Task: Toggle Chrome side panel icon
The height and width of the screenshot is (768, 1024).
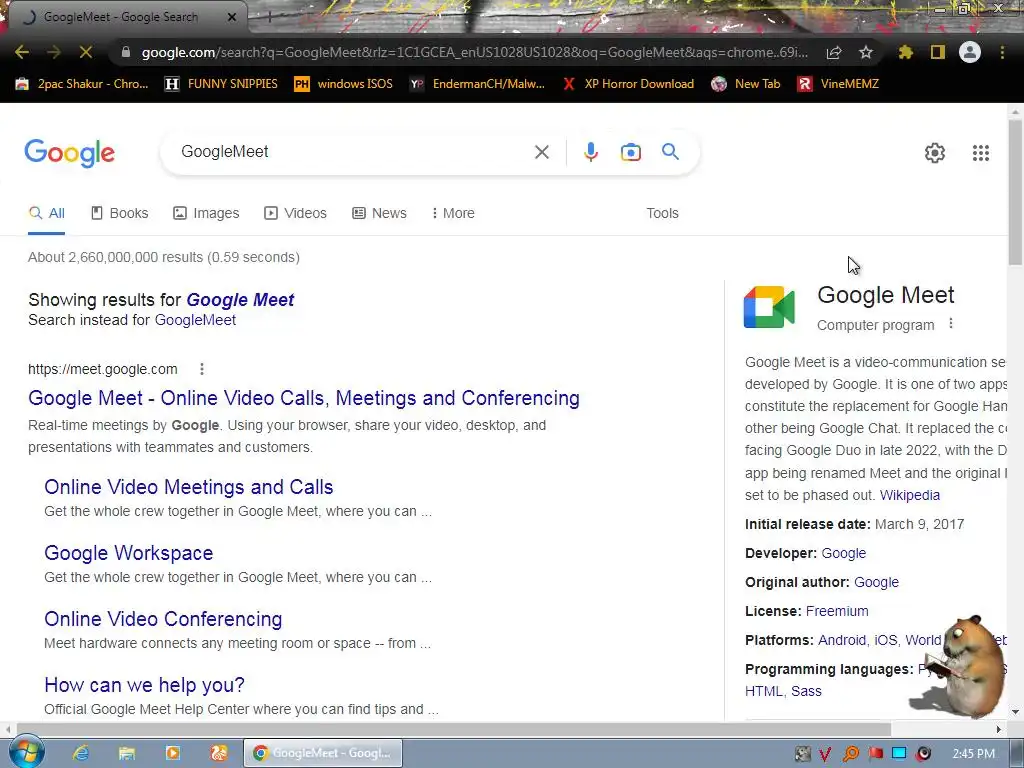Action: click(938, 52)
